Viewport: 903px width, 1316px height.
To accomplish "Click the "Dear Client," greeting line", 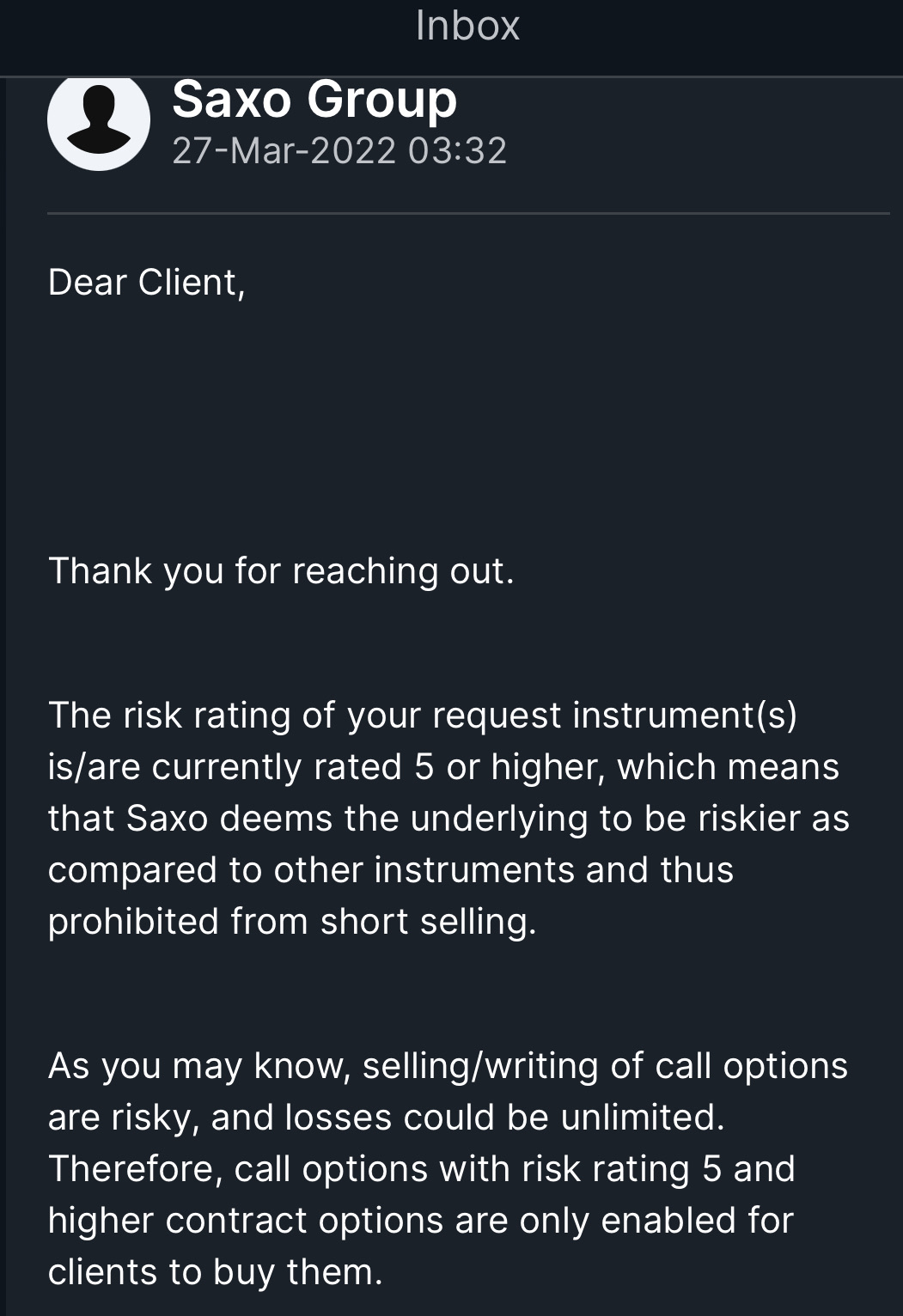I will (x=147, y=283).
